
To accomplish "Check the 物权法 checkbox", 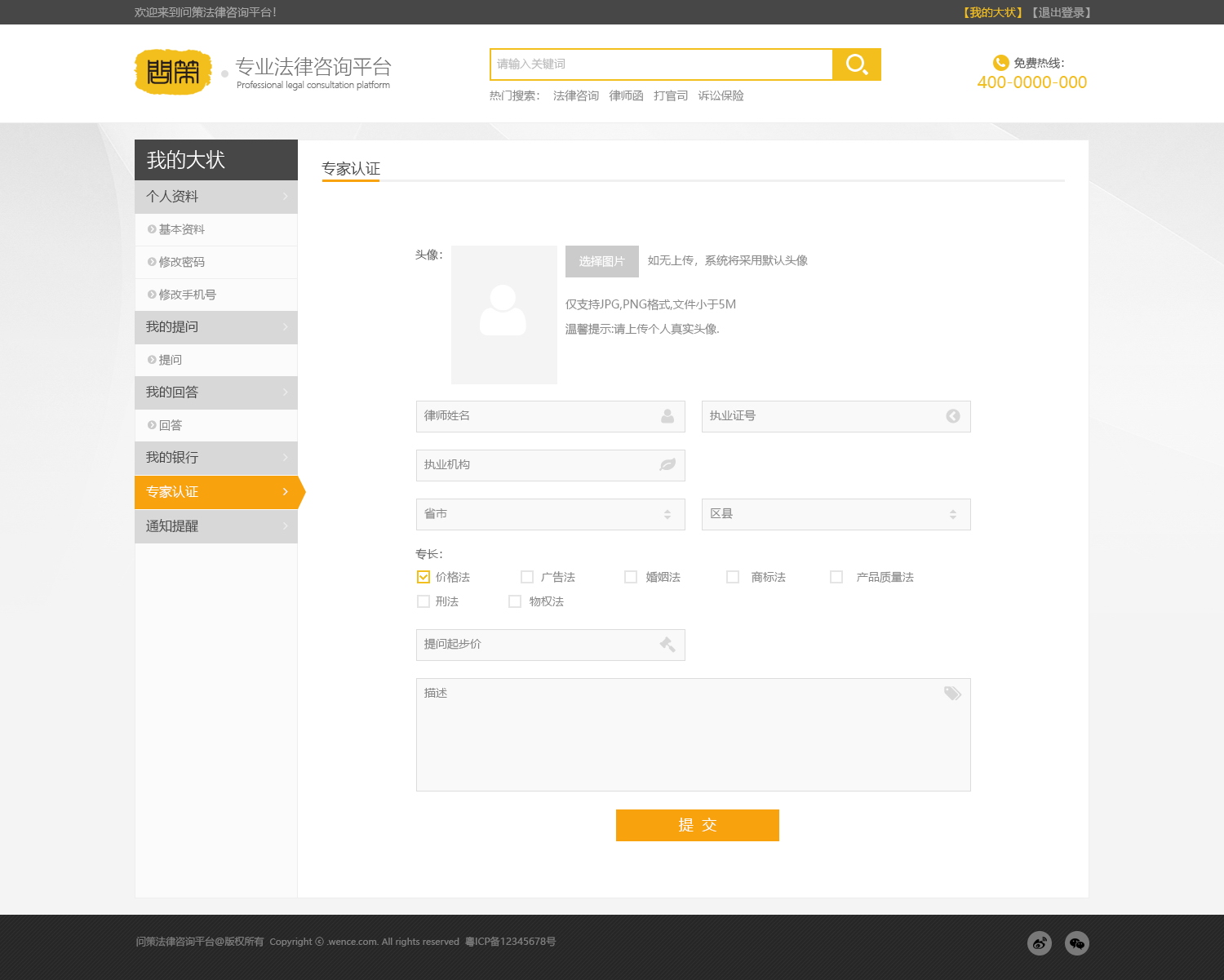I will (x=515, y=601).
